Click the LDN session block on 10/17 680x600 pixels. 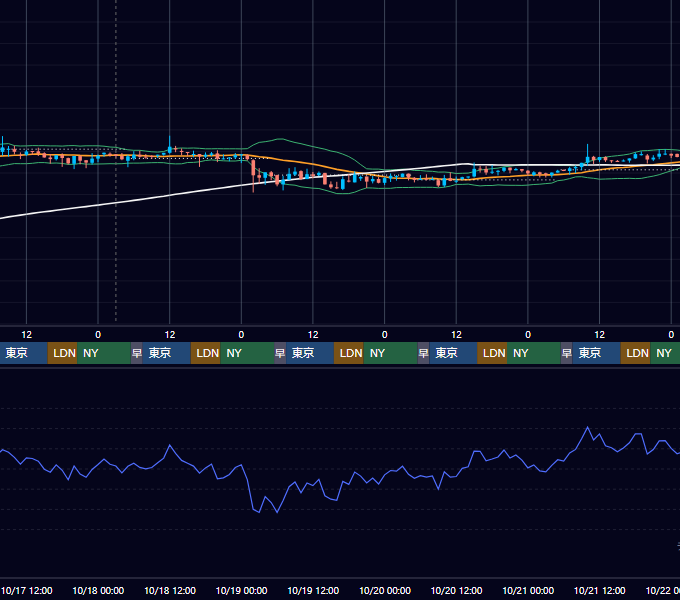pos(62,353)
